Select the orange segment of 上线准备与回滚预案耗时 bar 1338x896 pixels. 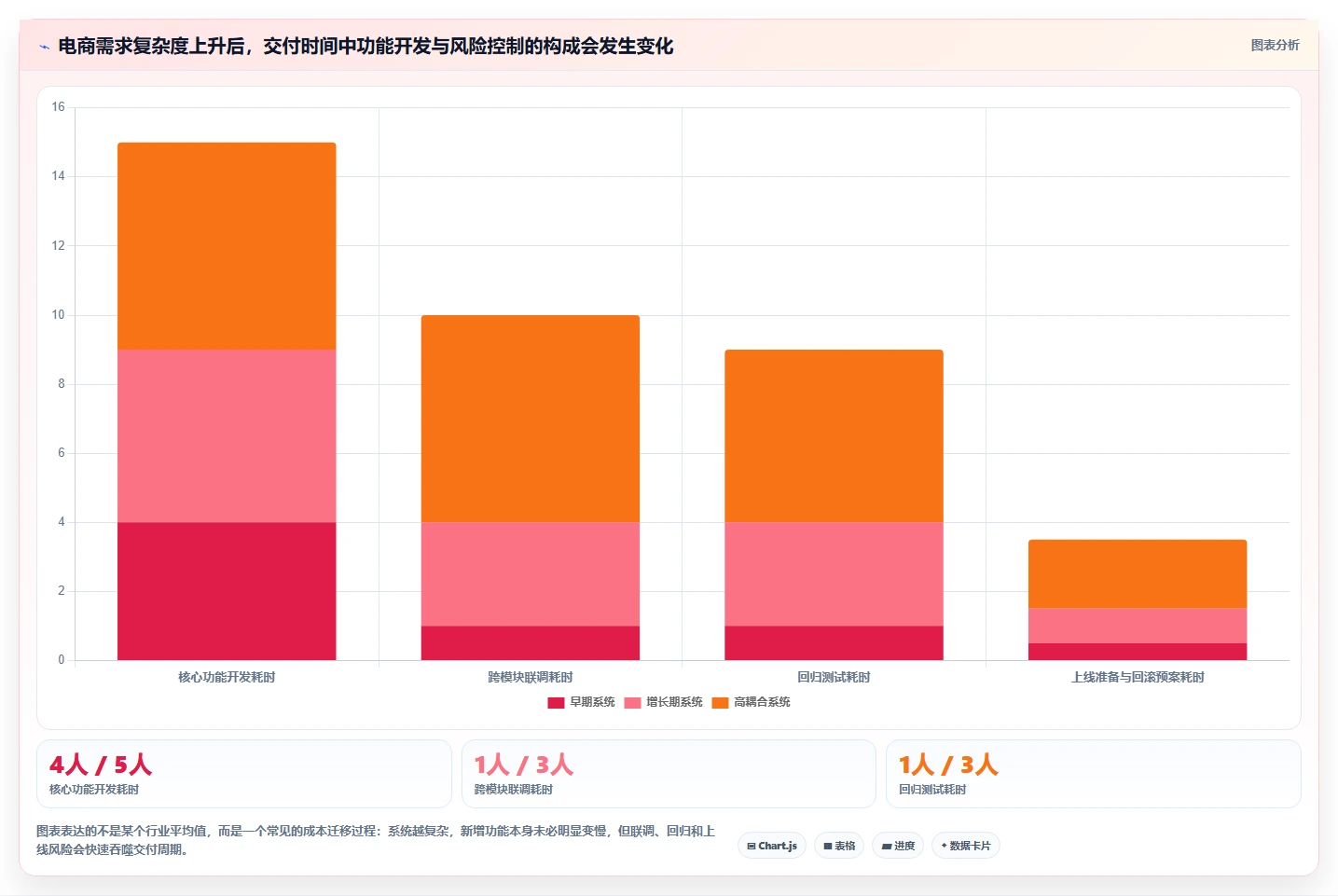(x=1138, y=573)
